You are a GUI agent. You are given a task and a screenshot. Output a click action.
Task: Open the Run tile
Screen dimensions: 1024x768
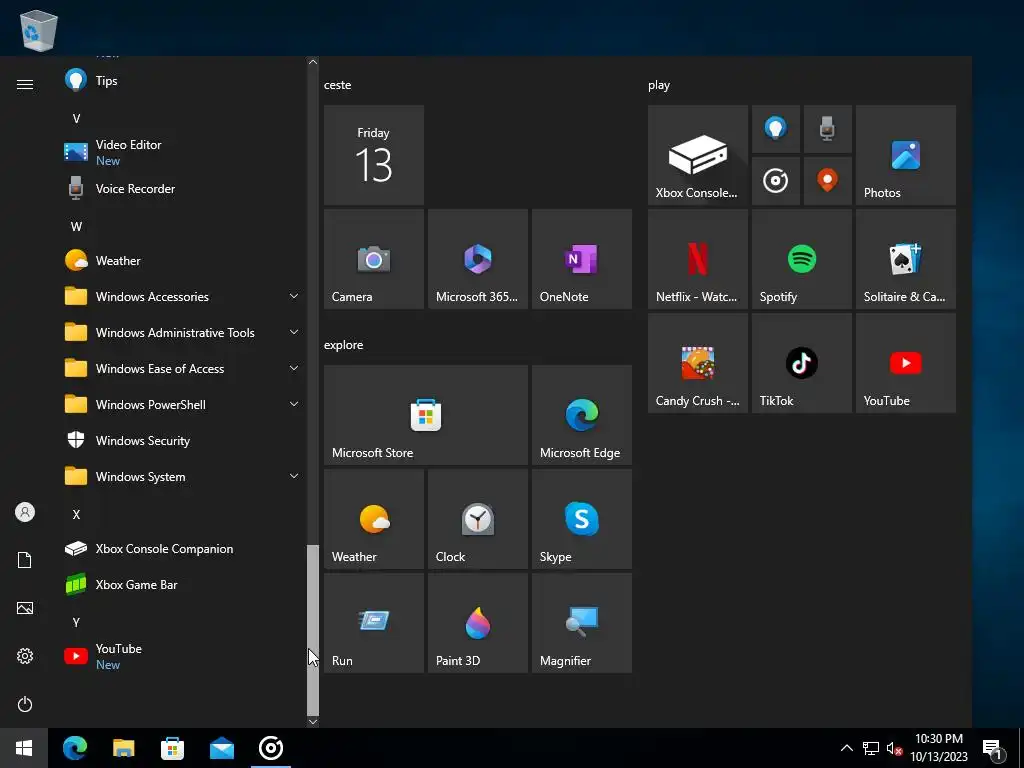pyautogui.click(x=374, y=622)
